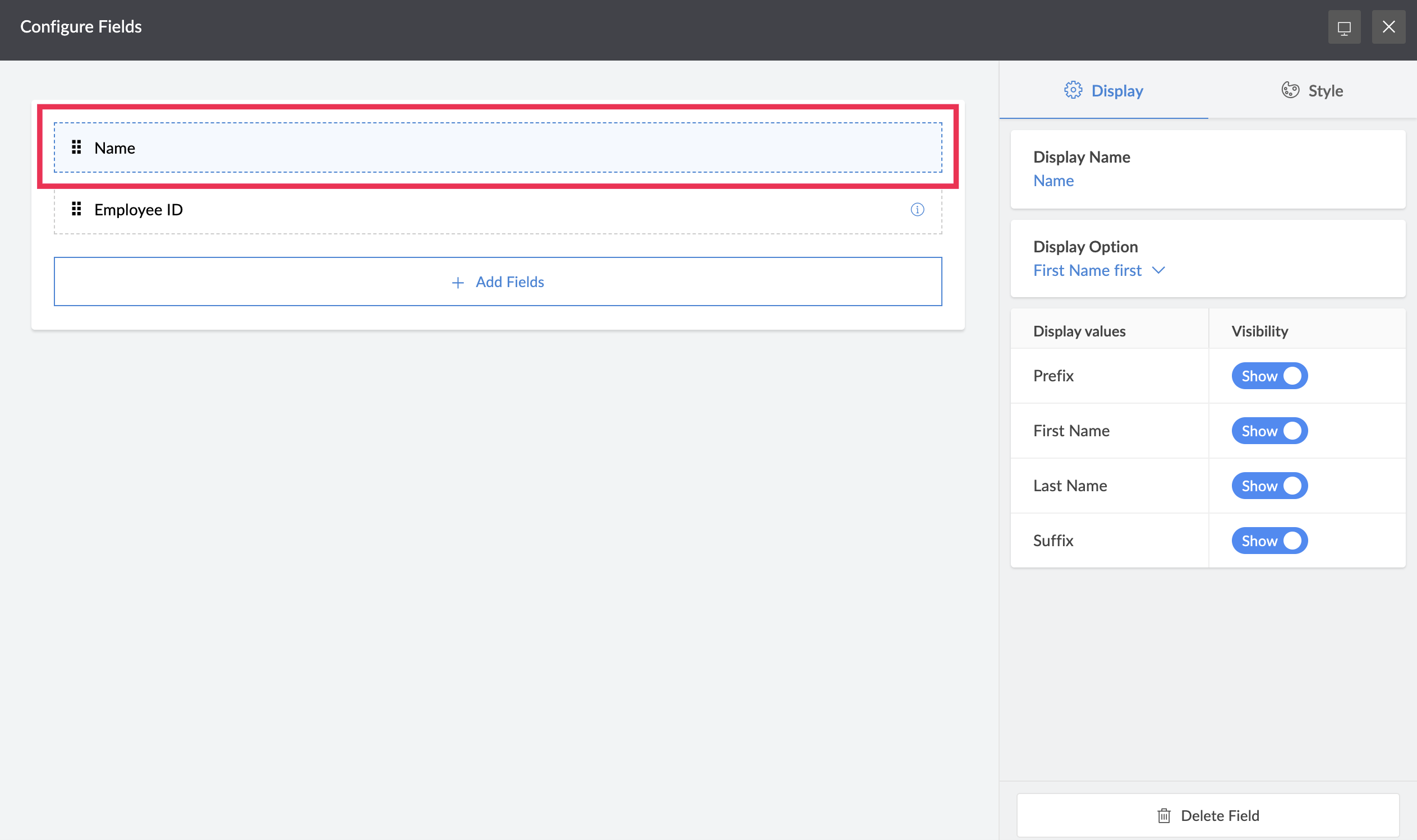Screen dimensions: 1417x840
Task: Turn off Suffix visibility toggle
Action: (1269, 541)
